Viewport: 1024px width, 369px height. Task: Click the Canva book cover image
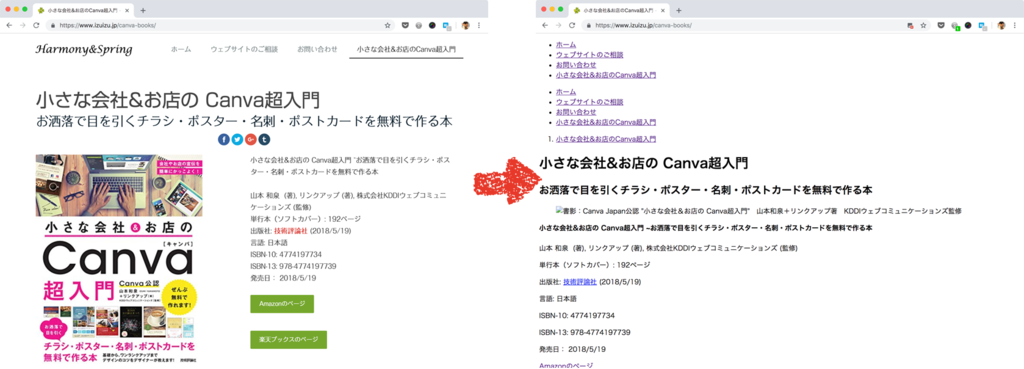click(x=119, y=259)
